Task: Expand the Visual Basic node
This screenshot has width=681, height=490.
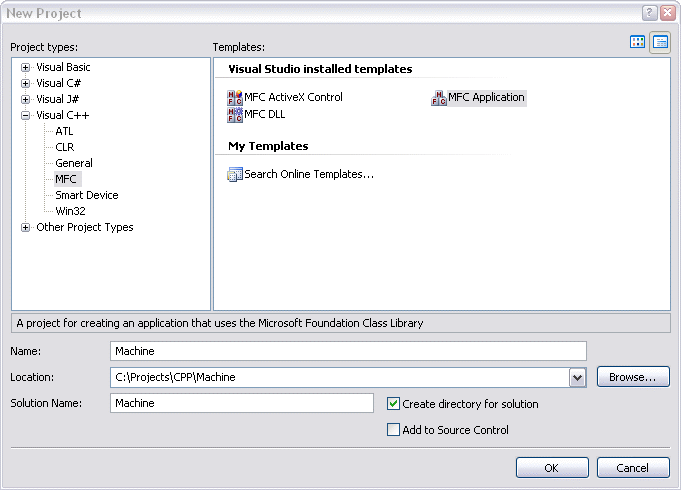Action: coord(25,67)
